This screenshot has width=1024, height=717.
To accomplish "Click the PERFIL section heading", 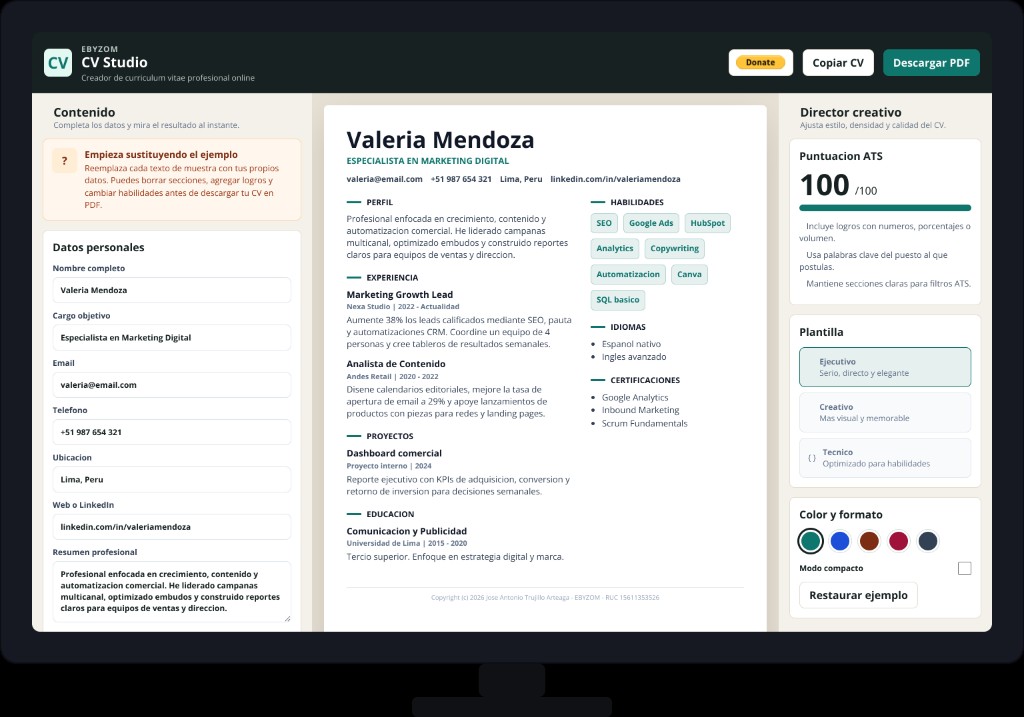I will tap(379, 202).
